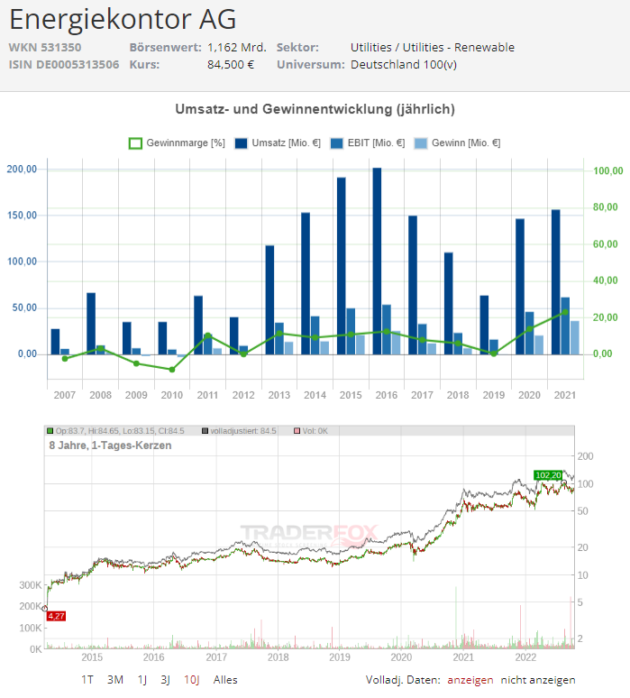Select the 1T timeframe

(x=87, y=680)
